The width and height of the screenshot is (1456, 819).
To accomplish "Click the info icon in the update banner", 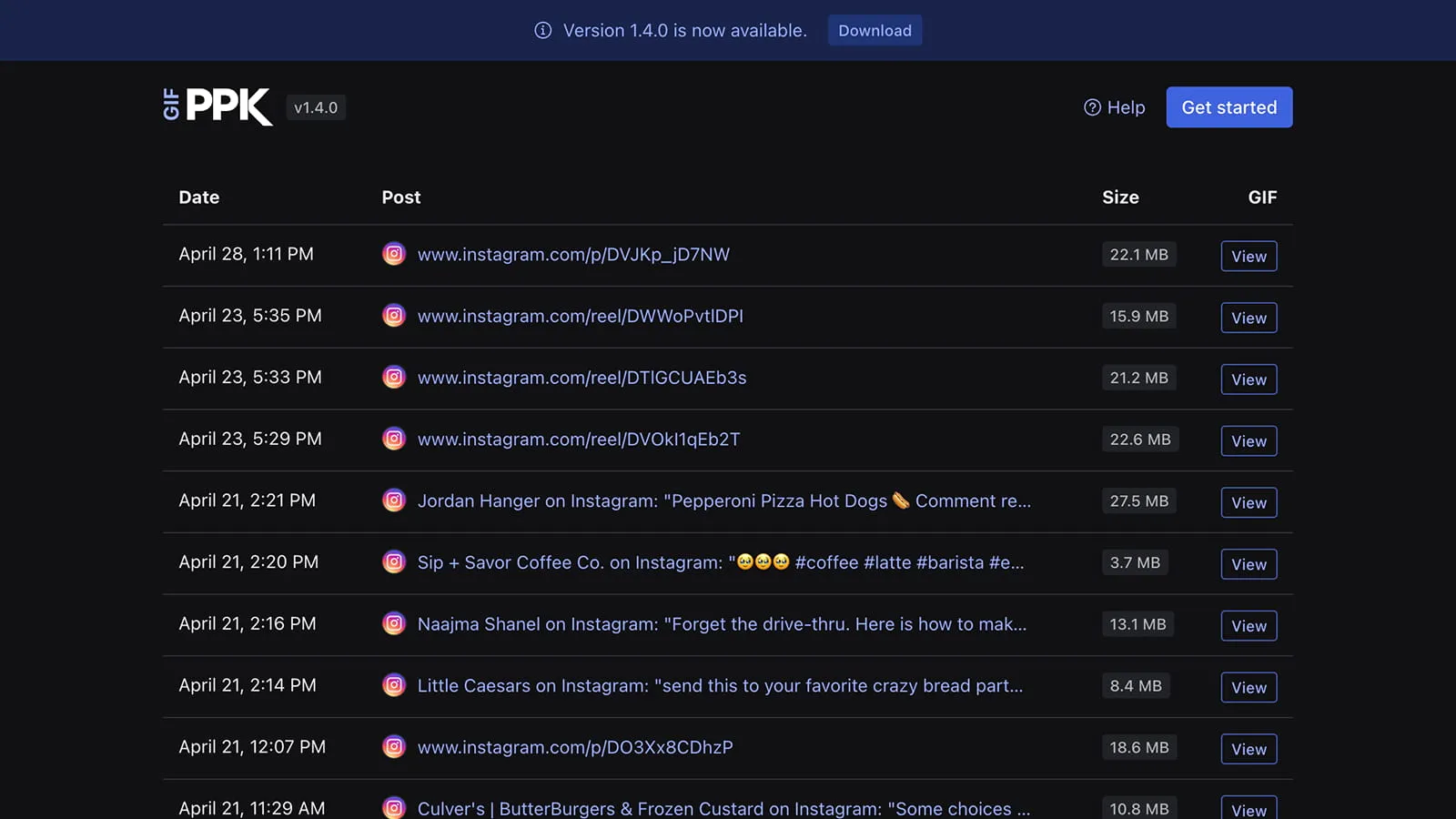I will pyautogui.click(x=543, y=30).
